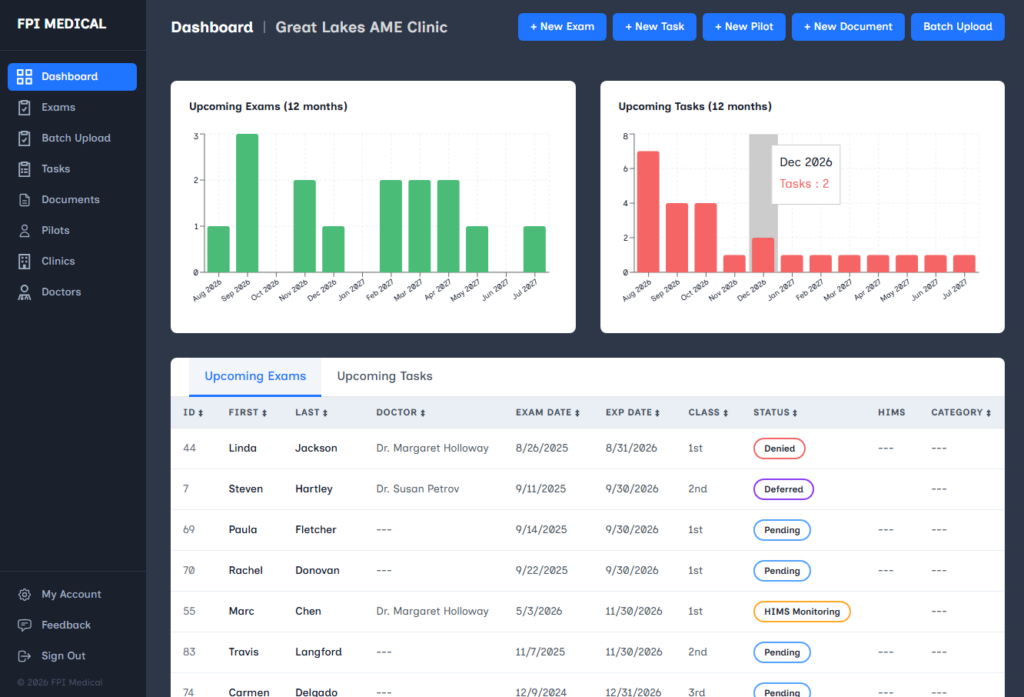This screenshot has width=1024, height=697.
Task: Click exam date 9/22/2025
Action: tap(541, 570)
